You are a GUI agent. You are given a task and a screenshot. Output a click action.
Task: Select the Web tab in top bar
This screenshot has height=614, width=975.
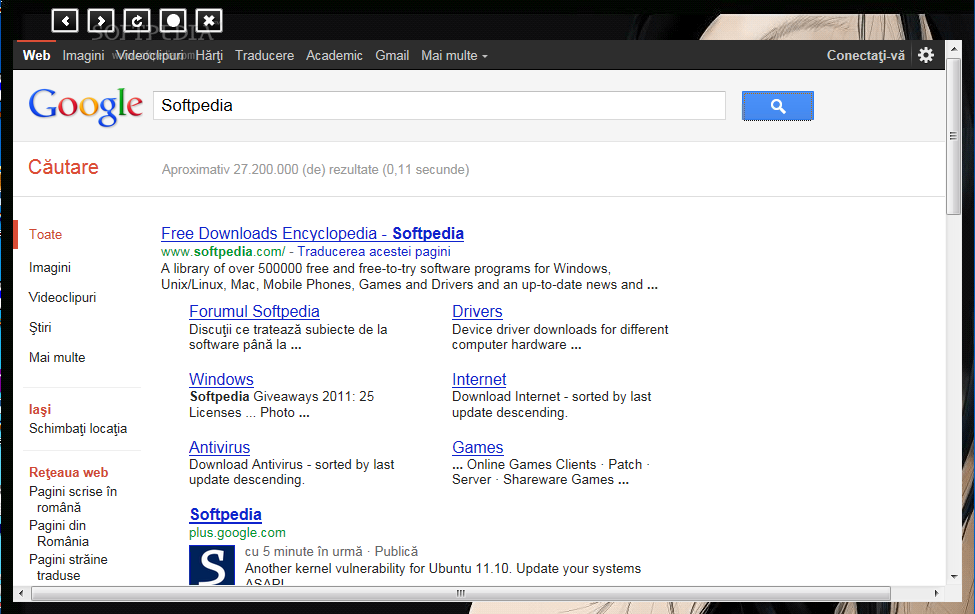coord(37,55)
